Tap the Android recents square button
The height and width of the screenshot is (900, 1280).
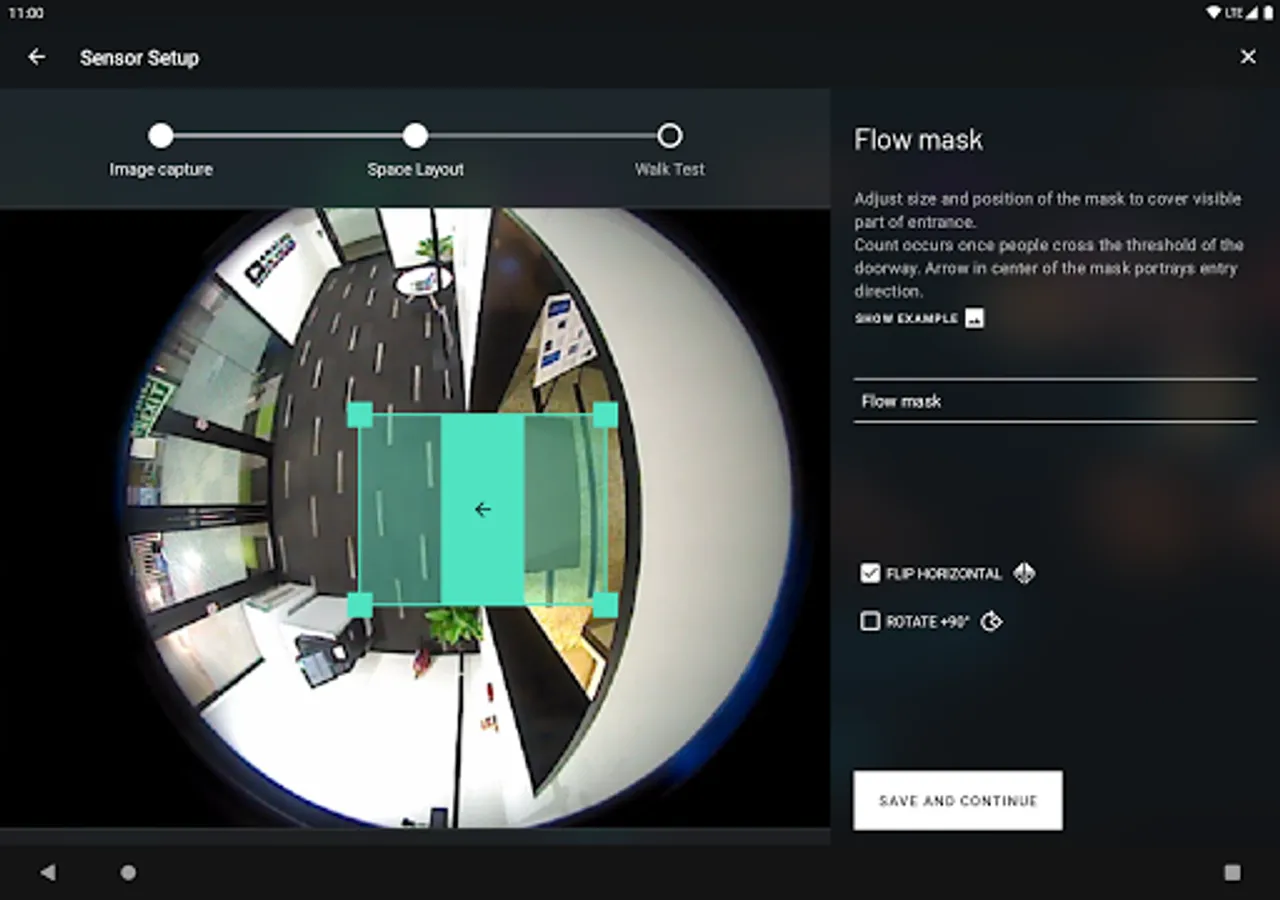pyautogui.click(x=1232, y=873)
